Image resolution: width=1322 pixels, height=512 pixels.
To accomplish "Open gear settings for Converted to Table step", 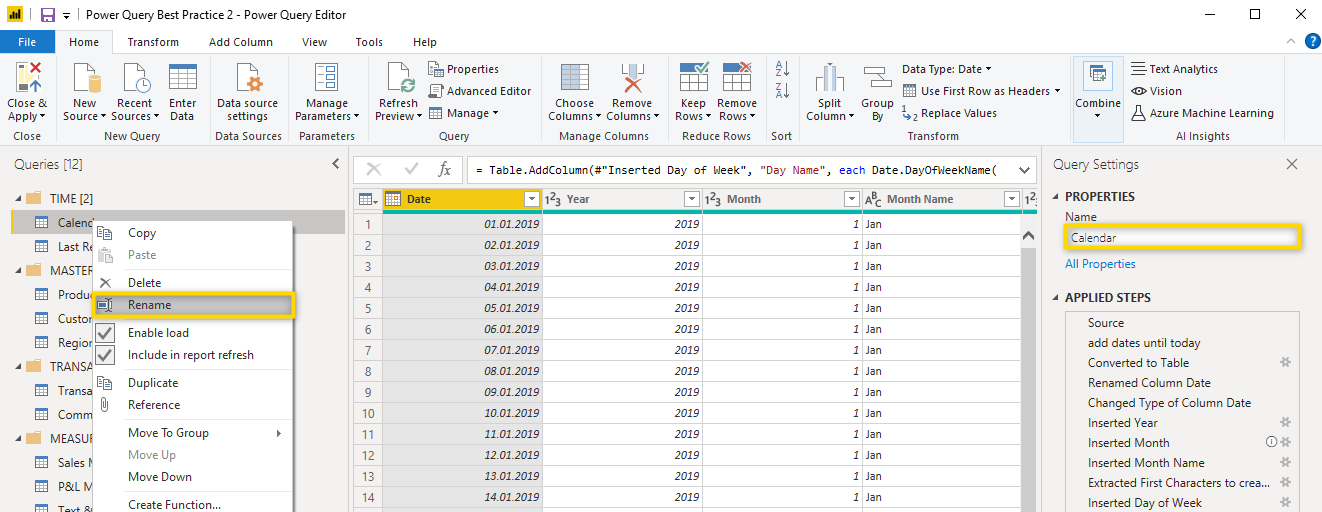I will point(1286,363).
